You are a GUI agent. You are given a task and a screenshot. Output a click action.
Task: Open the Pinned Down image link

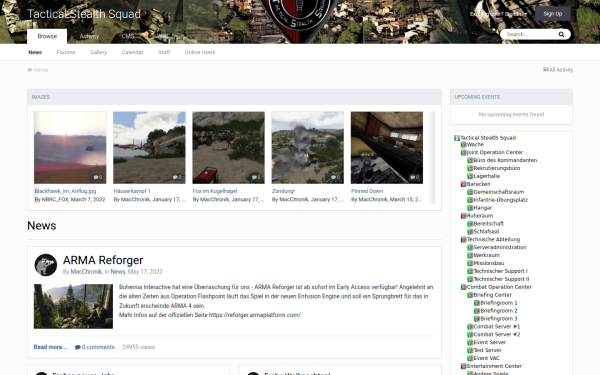tap(367, 191)
